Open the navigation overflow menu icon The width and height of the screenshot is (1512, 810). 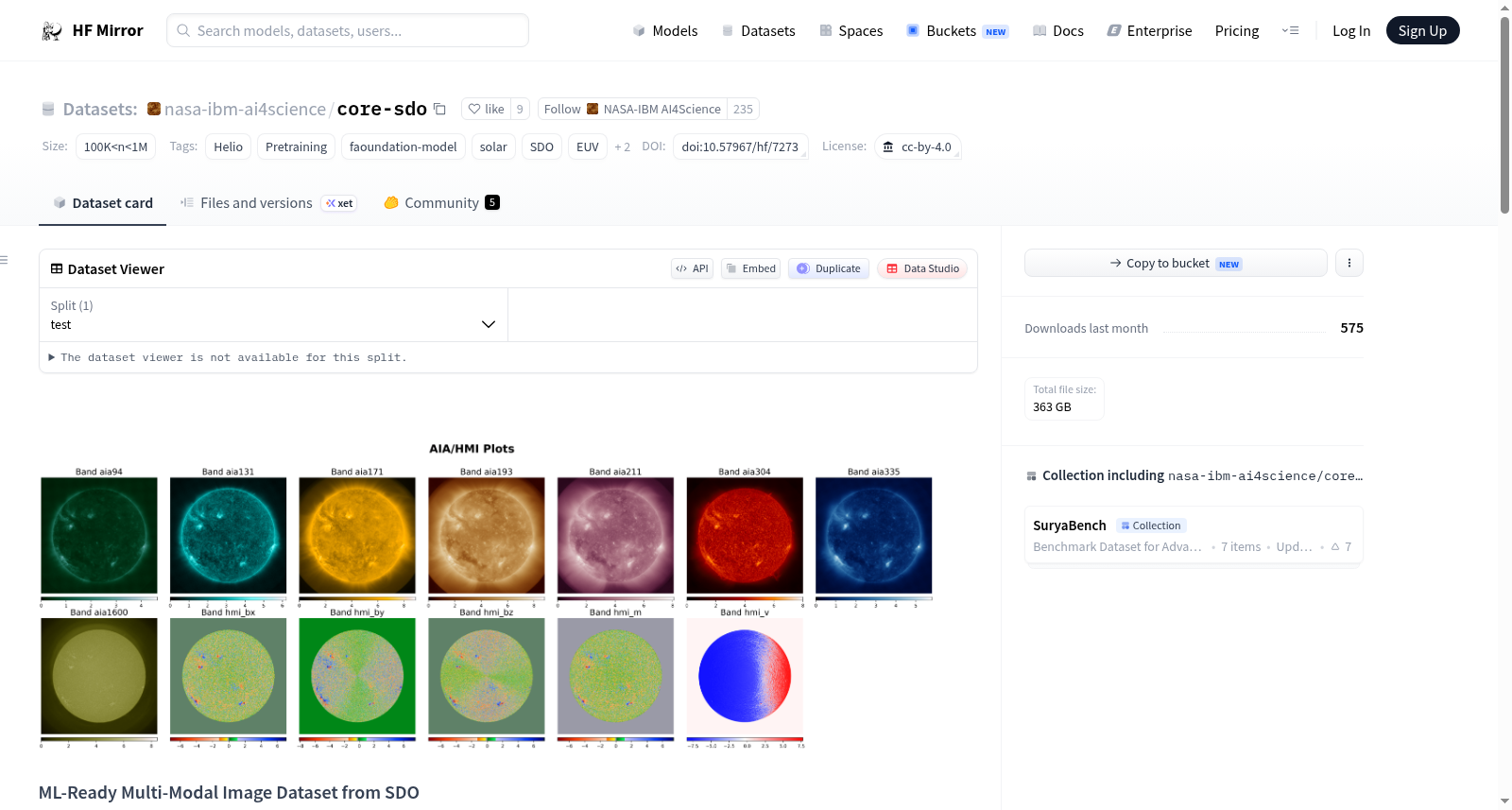tap(1290, 30)
